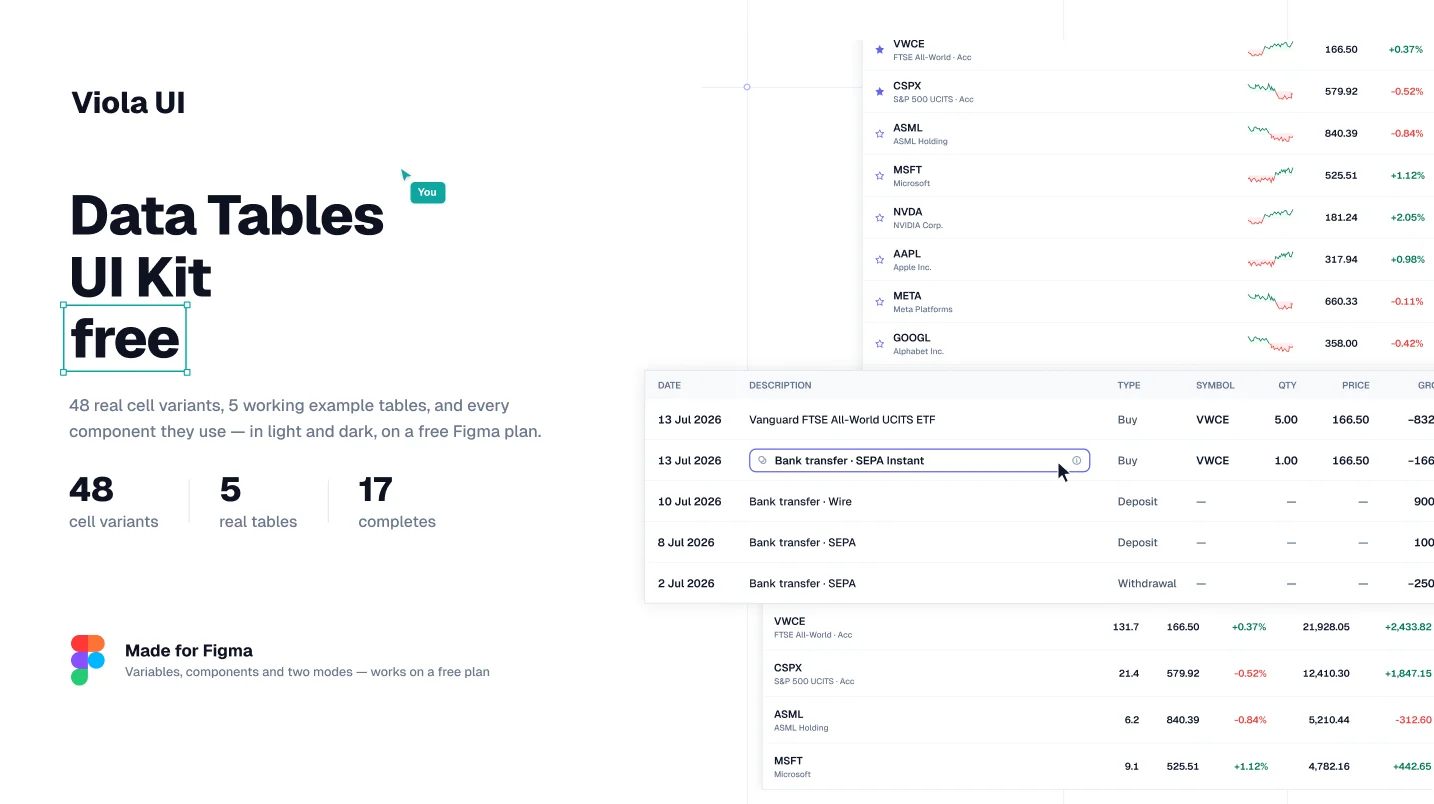Click the sparkline in the AAPL row

point(1270,259)
